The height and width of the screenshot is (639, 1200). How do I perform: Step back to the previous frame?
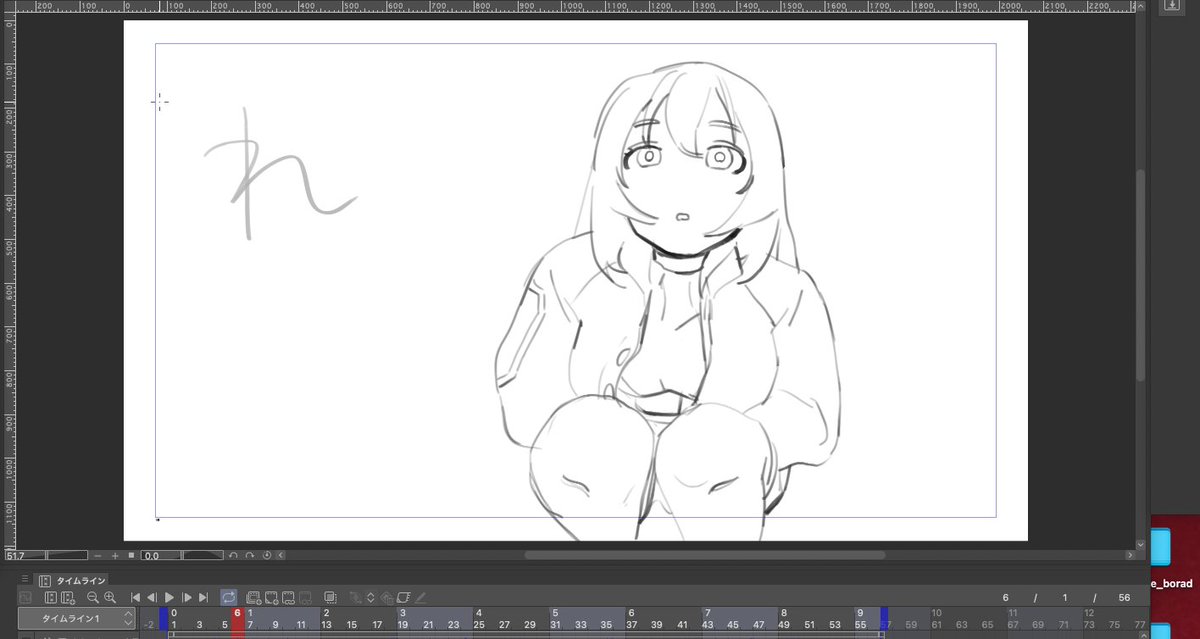click(151, 597)
